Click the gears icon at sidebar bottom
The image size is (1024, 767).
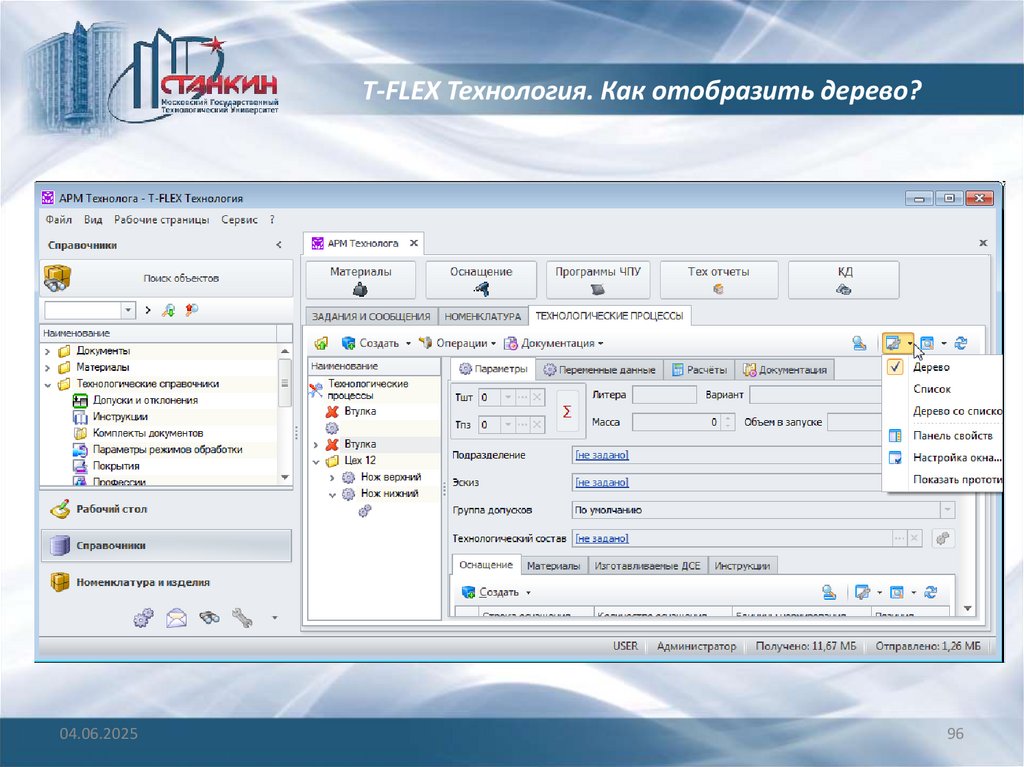pos(144,617)
